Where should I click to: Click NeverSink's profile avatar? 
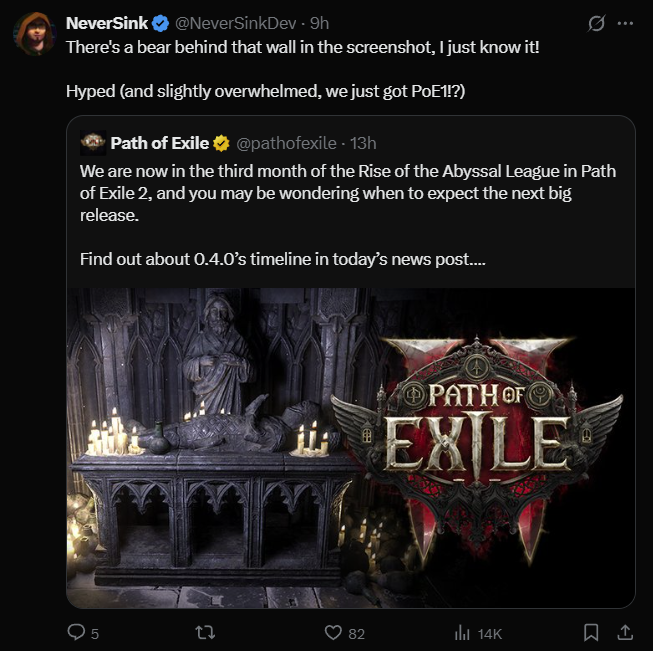33,33
